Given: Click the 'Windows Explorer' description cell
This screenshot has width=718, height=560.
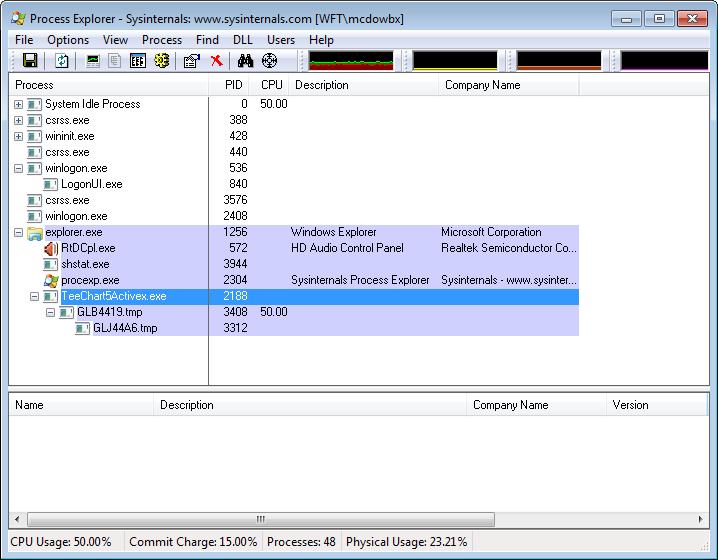Looking at the screenshot, I should (x=333, y=233).
